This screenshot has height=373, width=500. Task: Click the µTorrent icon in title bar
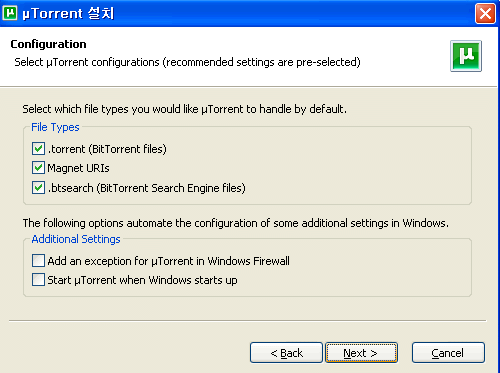pos(10,13)
